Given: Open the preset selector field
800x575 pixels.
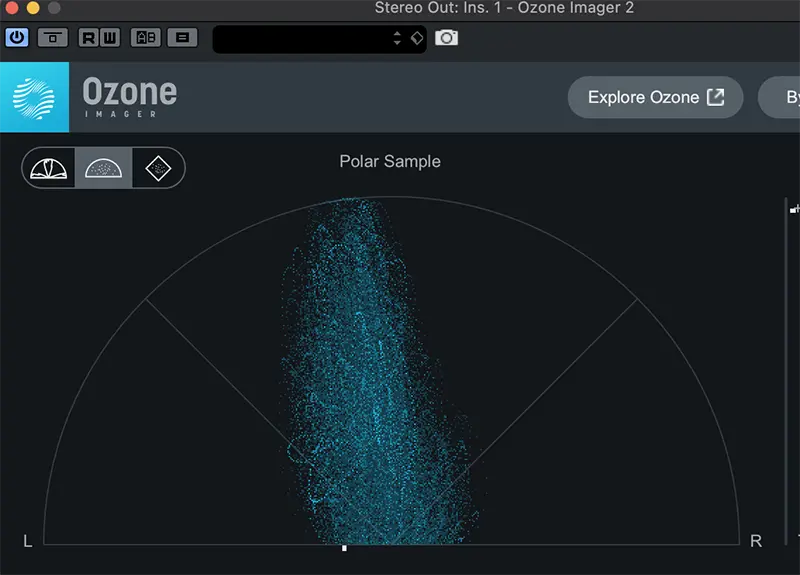Looking at the screenshot, I should click(x=300, y=38).
